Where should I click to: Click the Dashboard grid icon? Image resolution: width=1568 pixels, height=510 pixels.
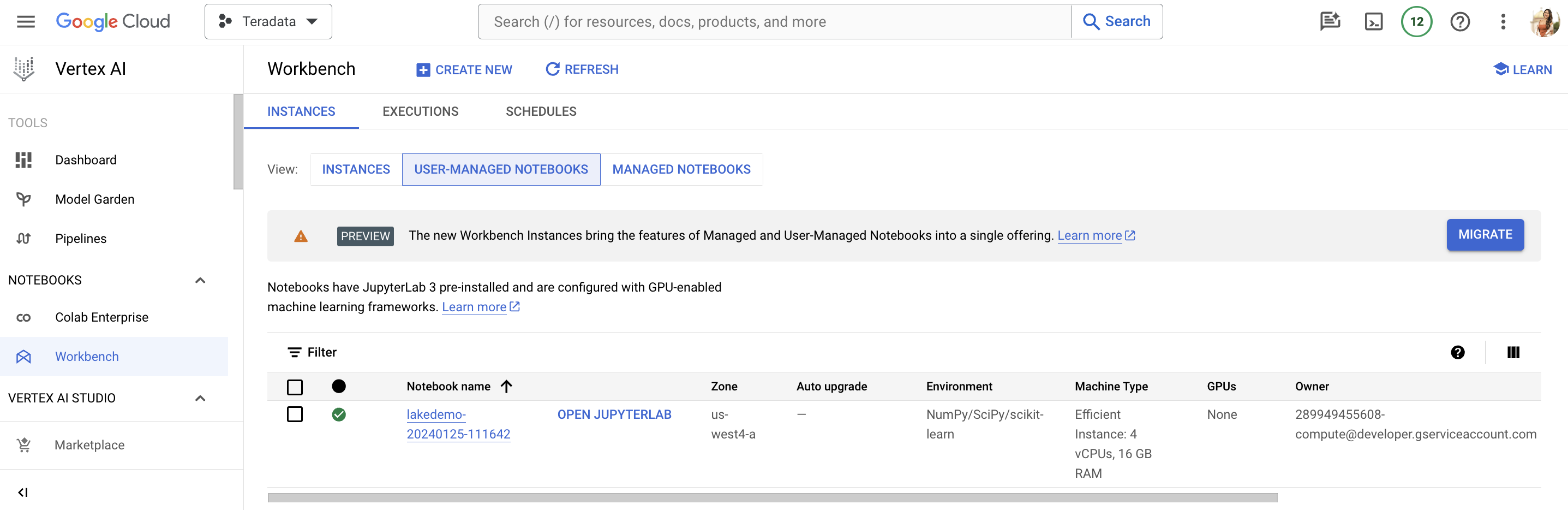(x=23, y=160)
